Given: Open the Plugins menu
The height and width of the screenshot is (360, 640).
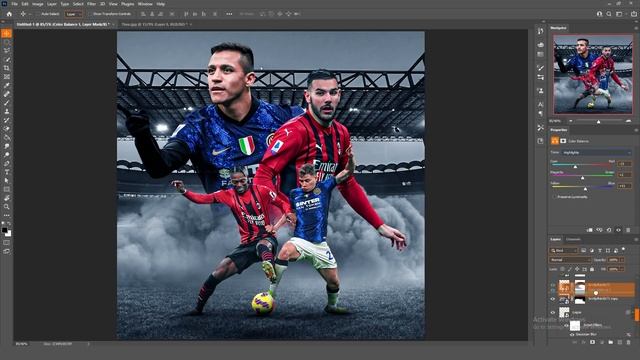Looking at the screenshot, I should [x=128, y=4].
